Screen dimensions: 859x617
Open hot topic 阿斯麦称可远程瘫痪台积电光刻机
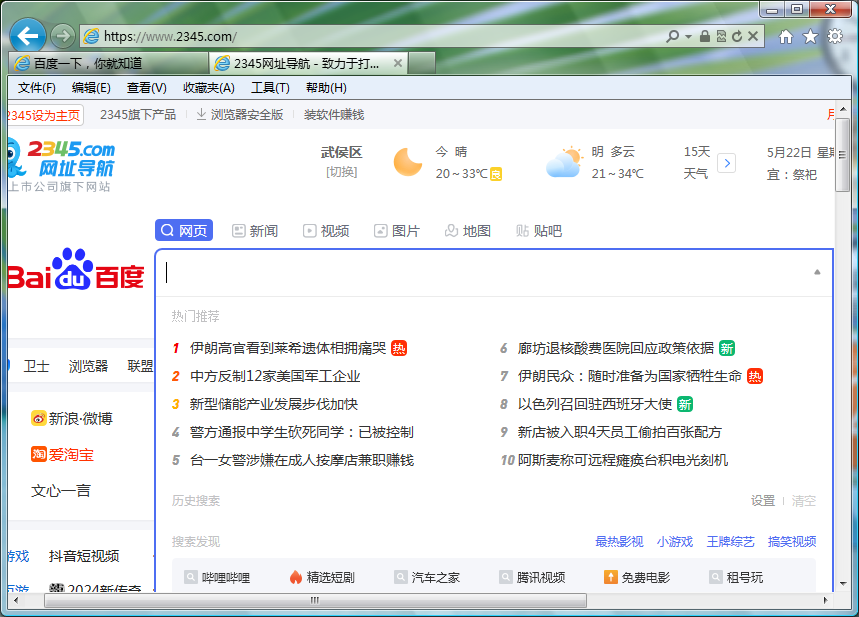click(623, 460)
